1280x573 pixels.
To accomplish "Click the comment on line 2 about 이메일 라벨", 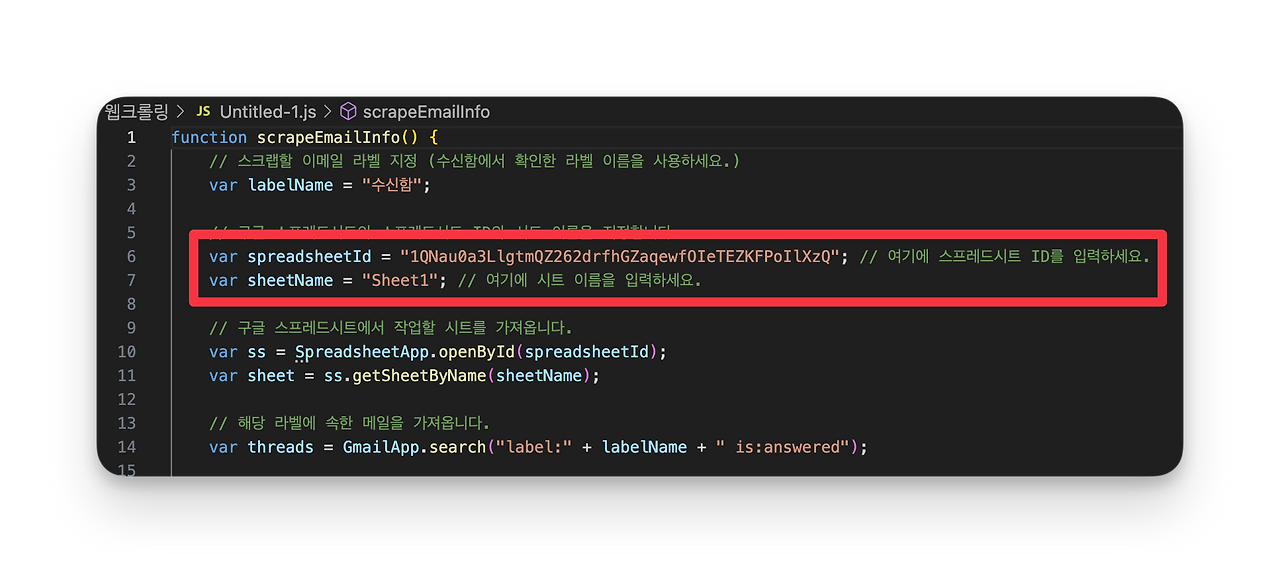I will pos(474,161).
